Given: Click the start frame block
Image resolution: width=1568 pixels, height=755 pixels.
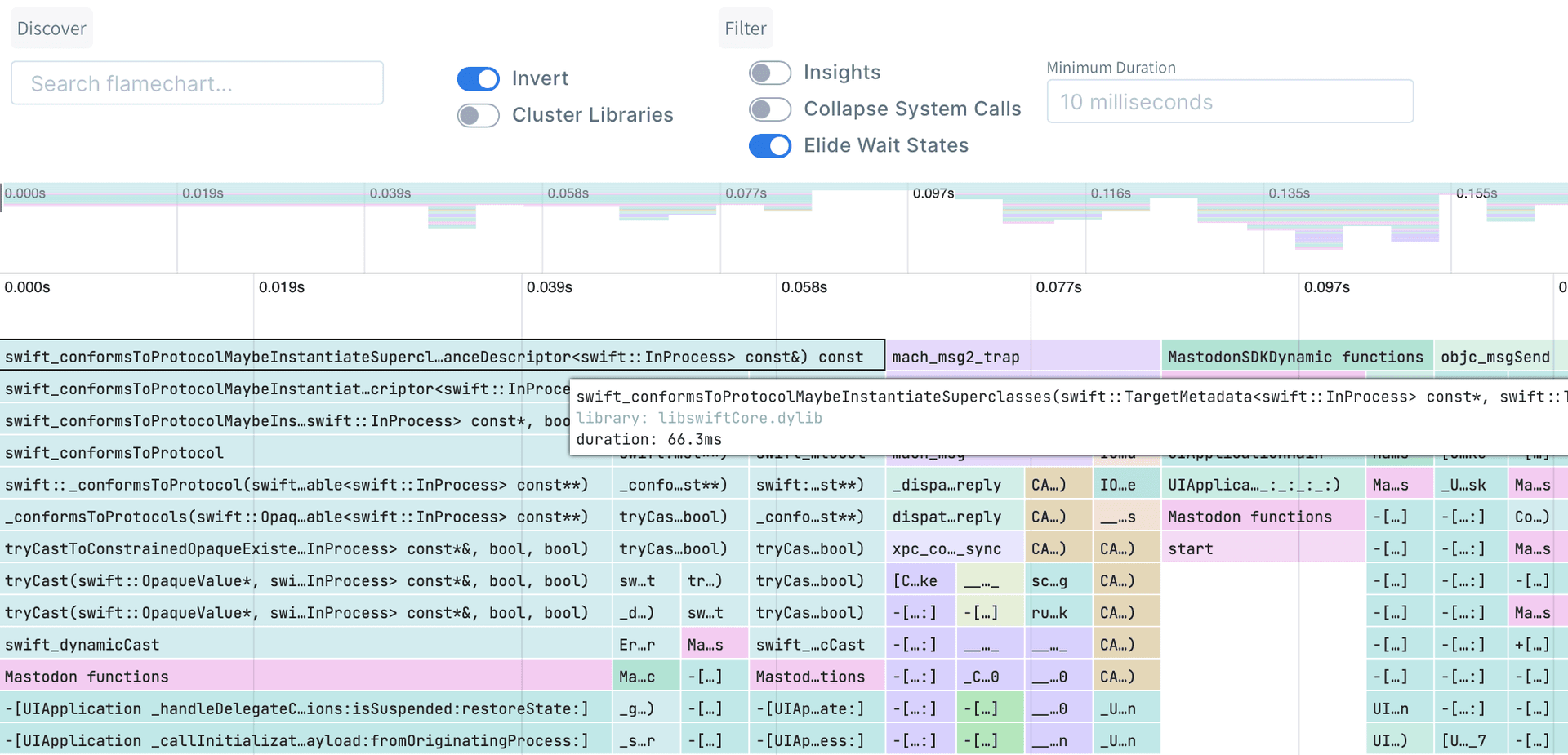Looking at the screenshot, I should pyautogui.click(x=1262, y=548).
